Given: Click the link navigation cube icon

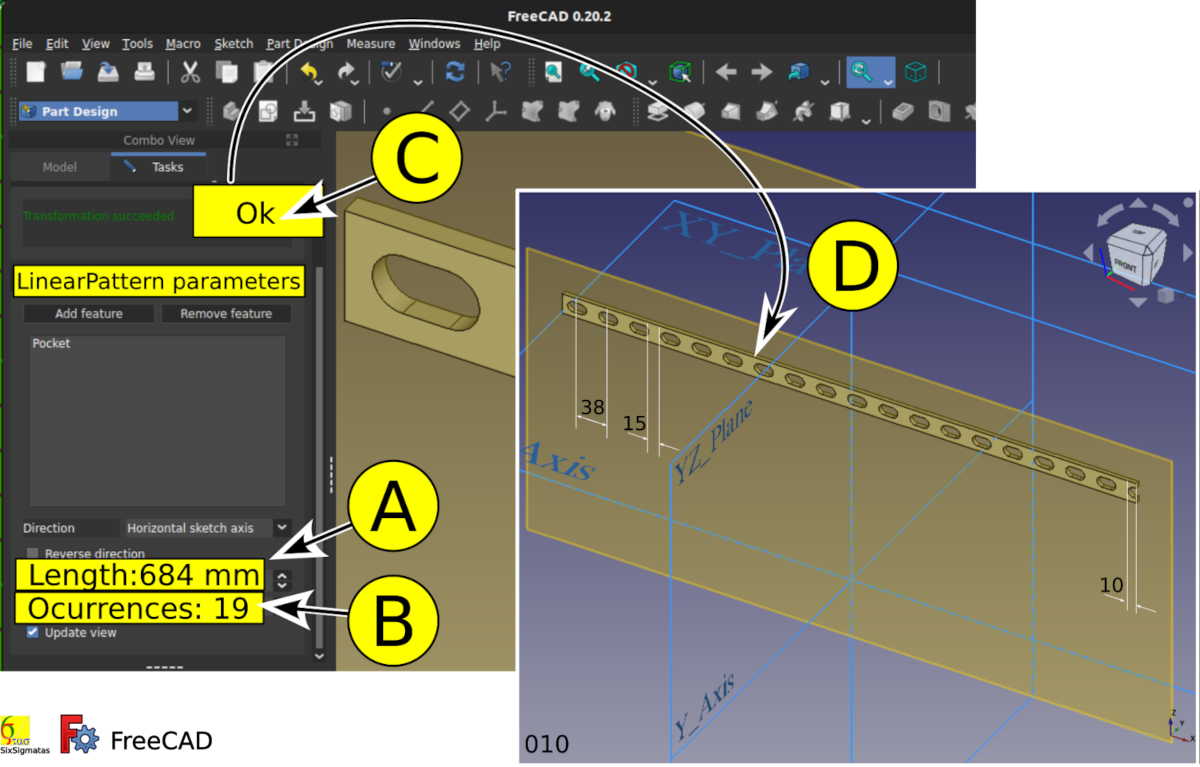Looking at the screenshot, I should (x=799, y=72).
